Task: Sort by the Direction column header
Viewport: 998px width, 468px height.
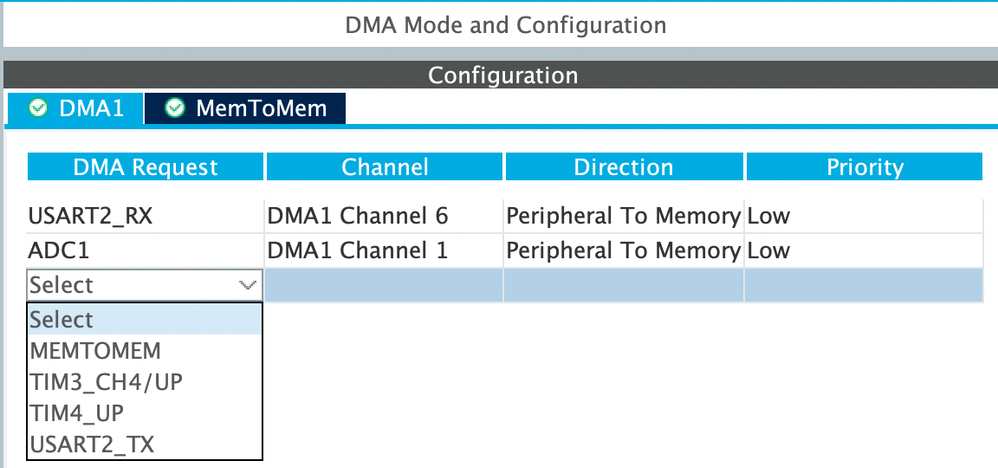Action: click(624, 167)
